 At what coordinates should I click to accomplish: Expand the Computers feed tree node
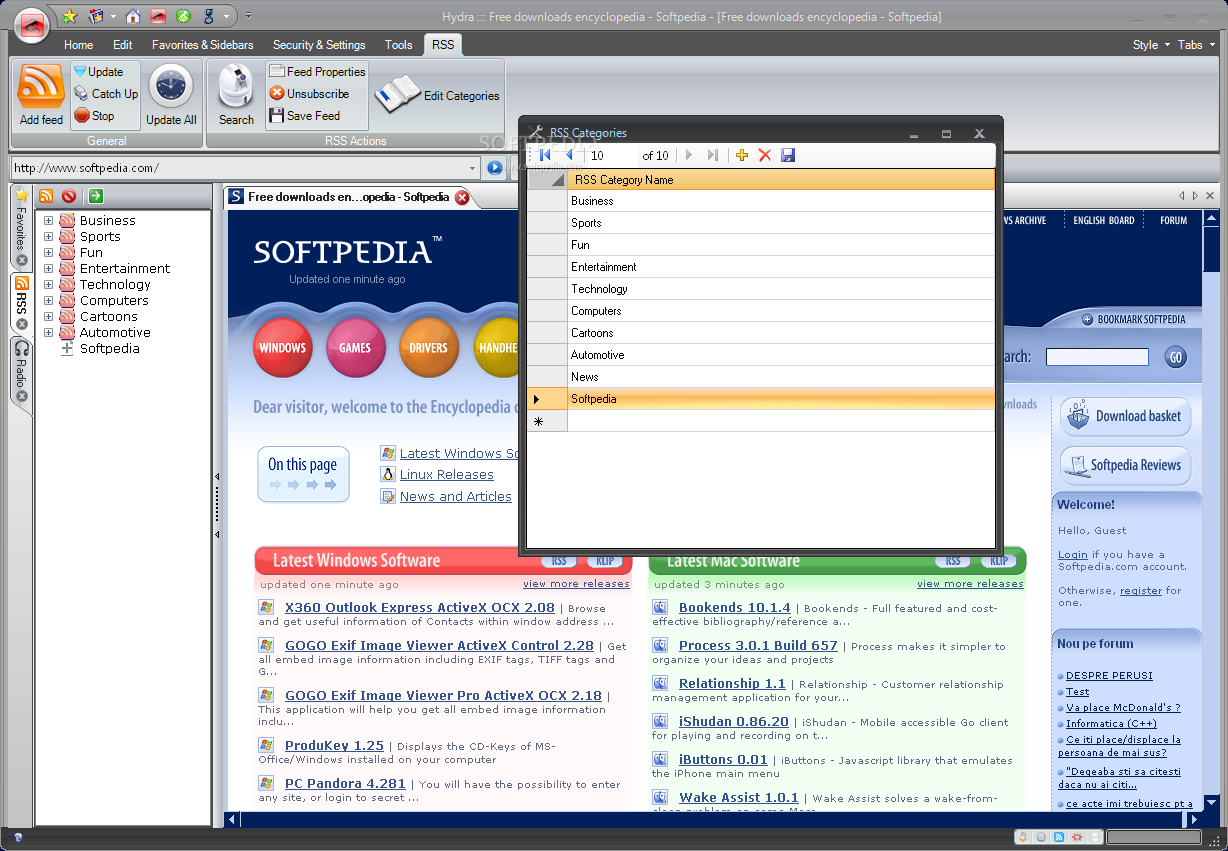48,301
